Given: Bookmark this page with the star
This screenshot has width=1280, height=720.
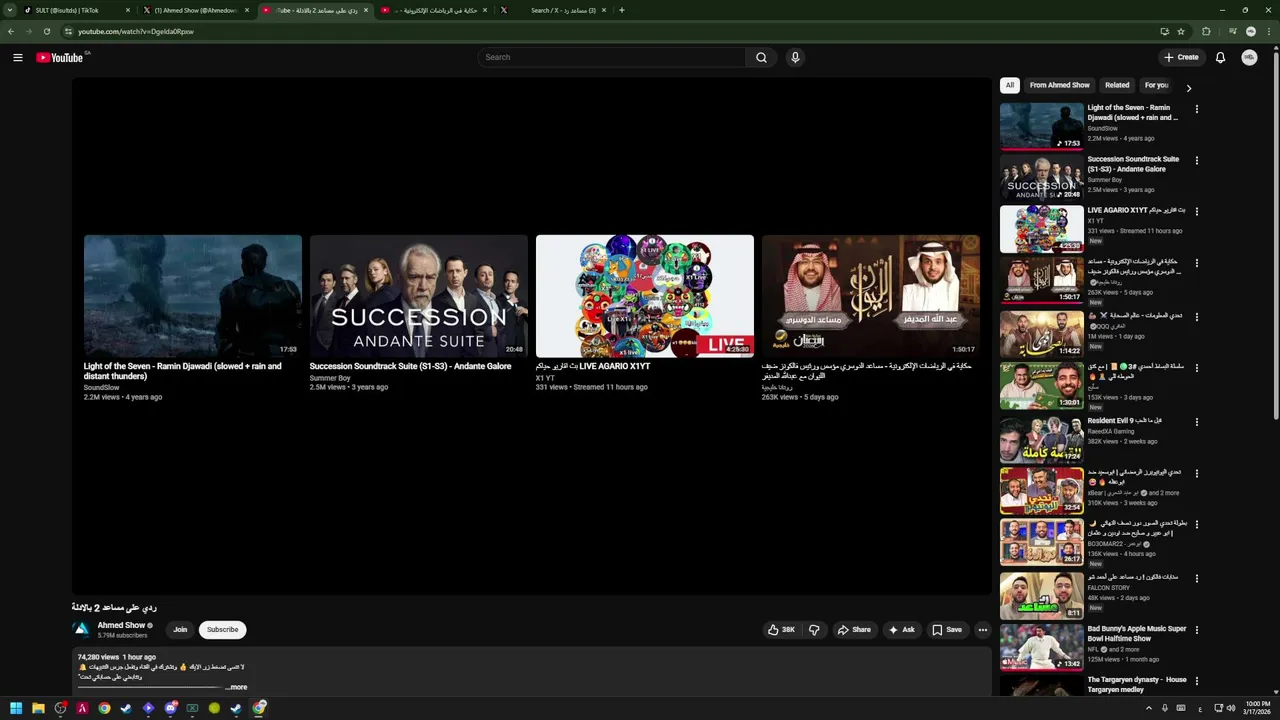Looking at the screenshot, I should click(x=1181, y=31).
